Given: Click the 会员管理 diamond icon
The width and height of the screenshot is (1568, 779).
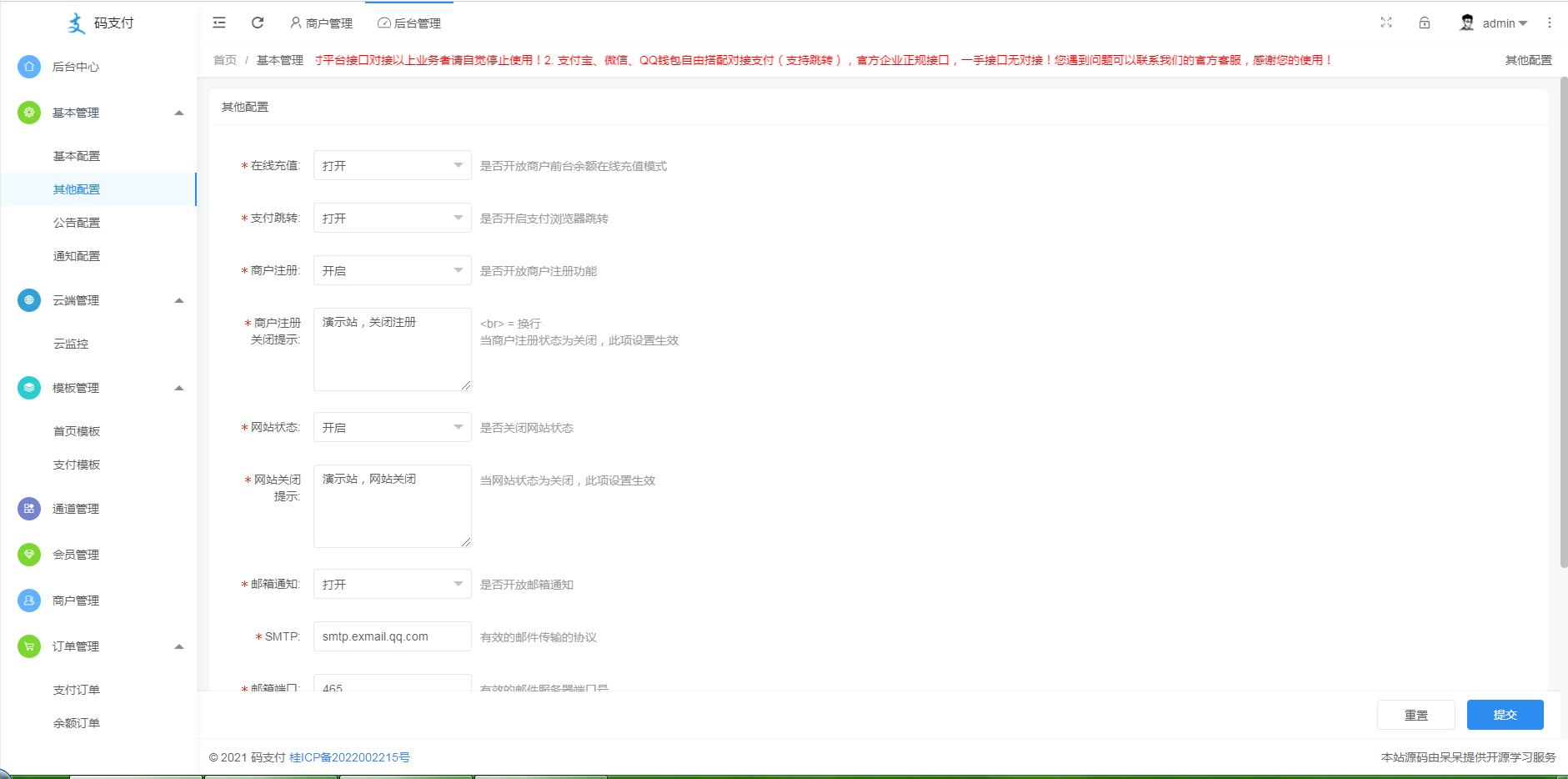Looking at the screenshot, I should pos(29,555).
